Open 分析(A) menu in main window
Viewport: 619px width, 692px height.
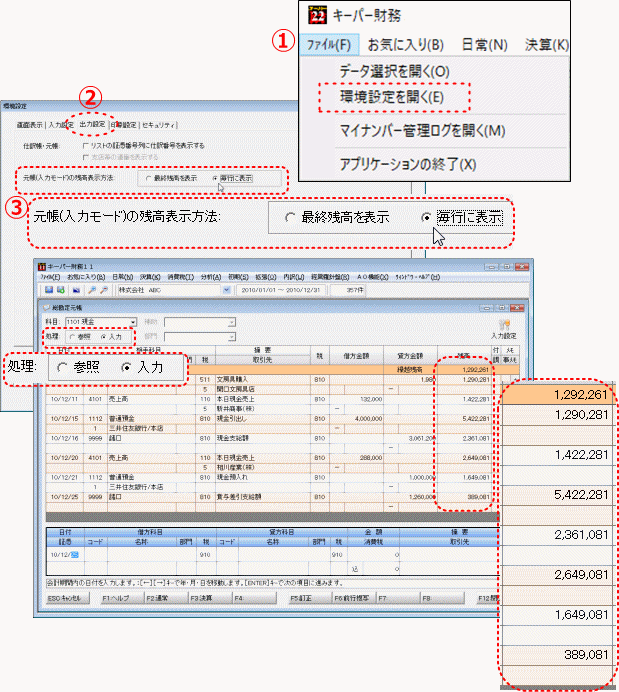(210, 277)
